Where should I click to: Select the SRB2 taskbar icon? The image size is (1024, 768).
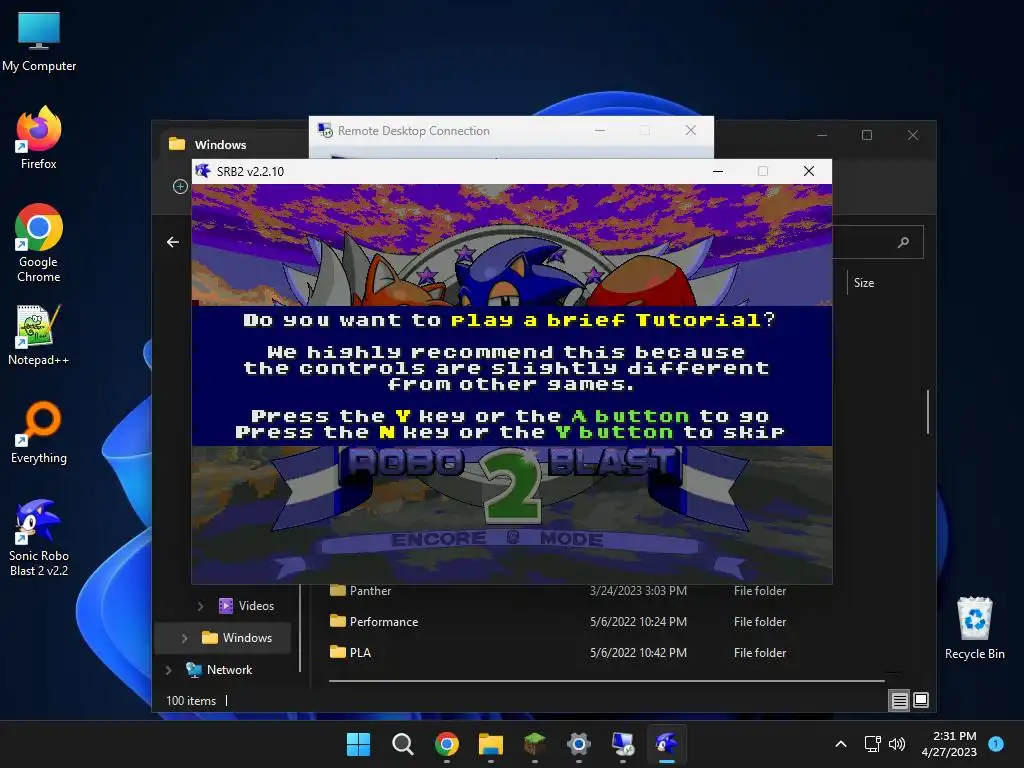point(667,744)
